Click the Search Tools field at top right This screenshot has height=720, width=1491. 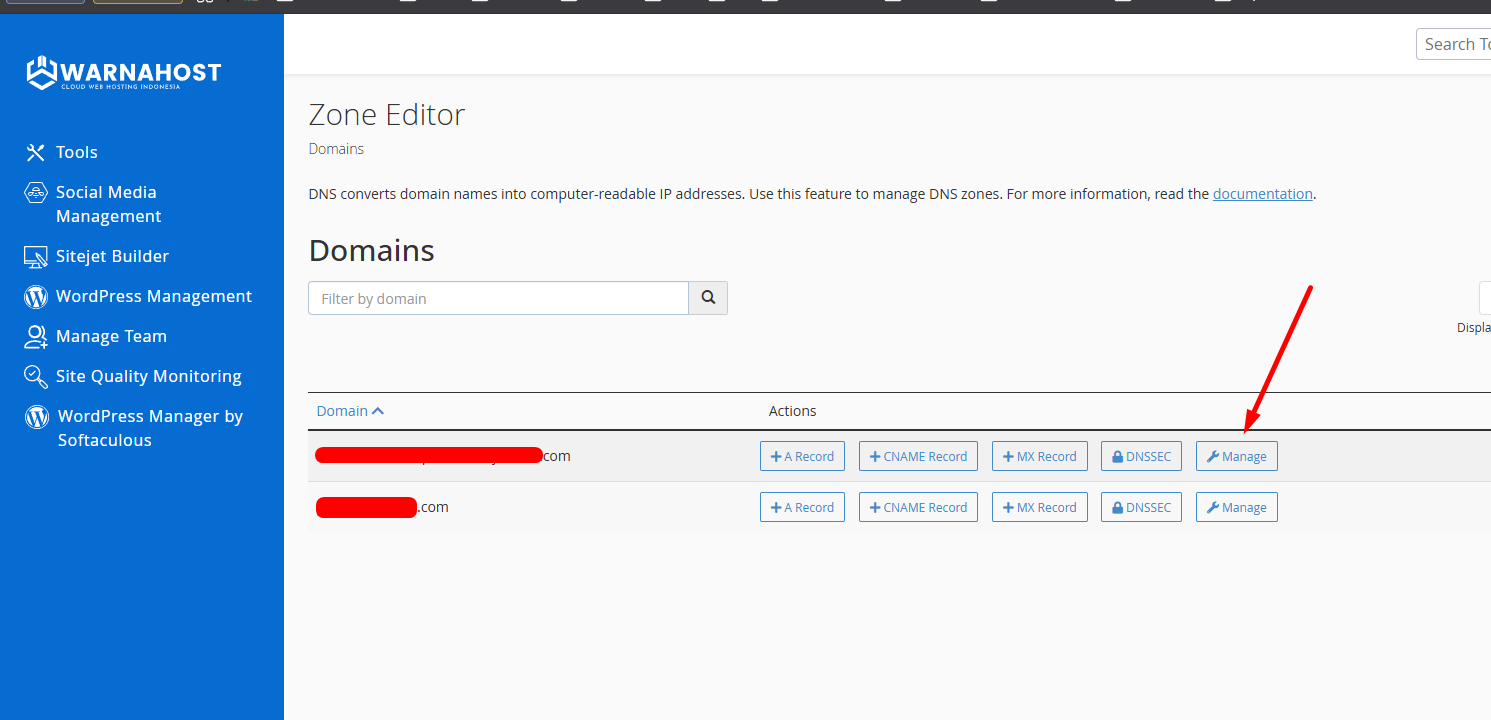coord(1460,43)
